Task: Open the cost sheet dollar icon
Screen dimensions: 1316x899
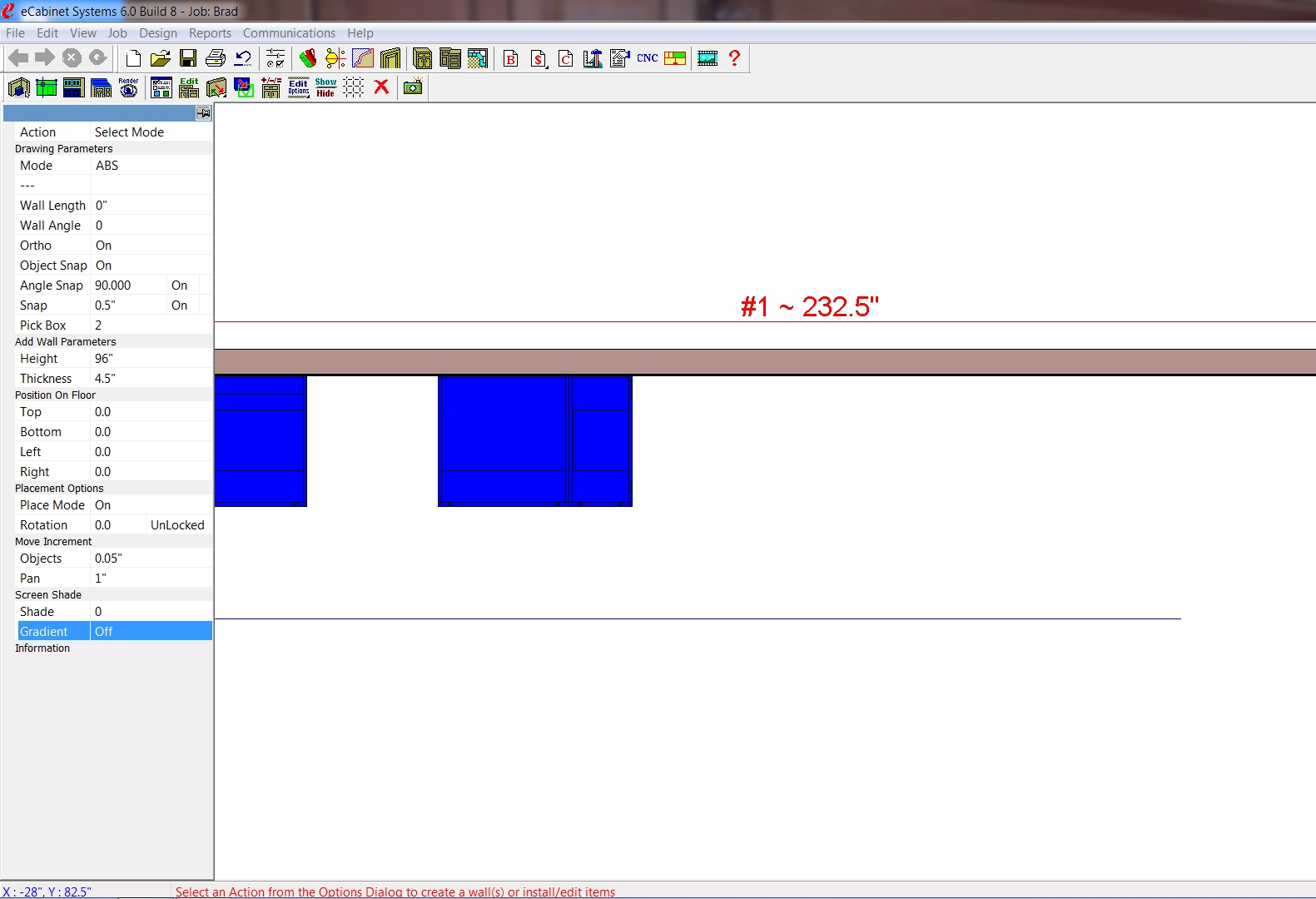Action: (539, 58)
